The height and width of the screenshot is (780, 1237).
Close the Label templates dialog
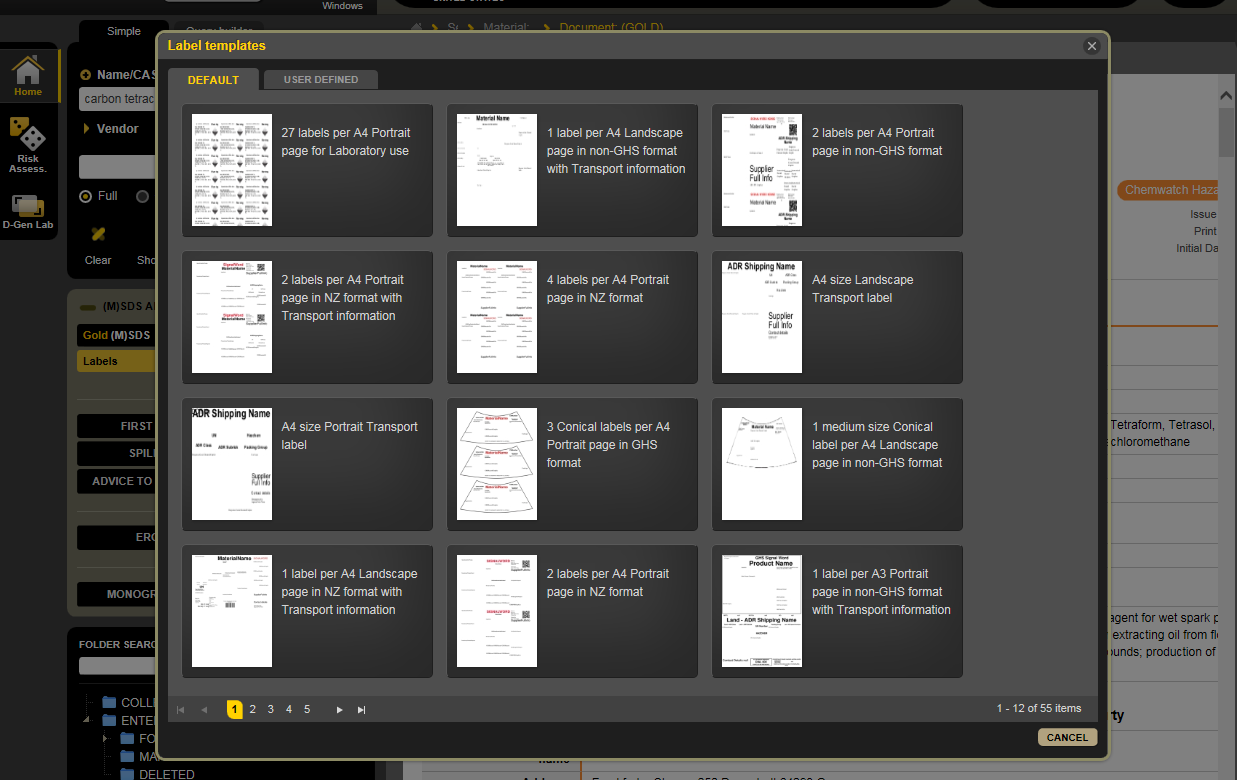click(x=1092, y=46)
